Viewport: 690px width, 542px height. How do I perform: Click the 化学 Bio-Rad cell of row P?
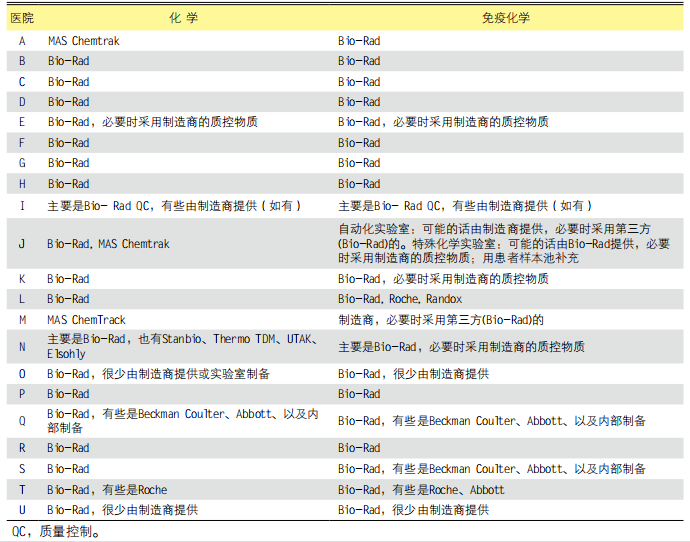tap(68, 394)
